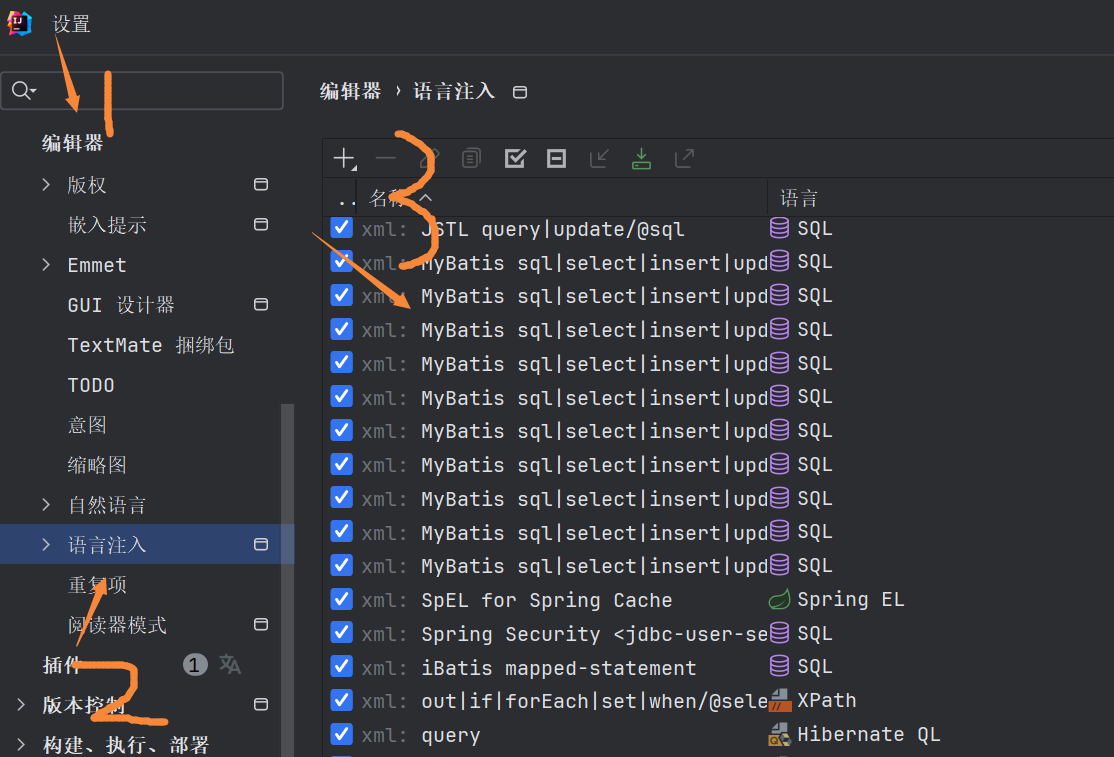Open 意图 settings page
Image resolution: width=1114 pixels, height=757 pixels.
[87, 425]
